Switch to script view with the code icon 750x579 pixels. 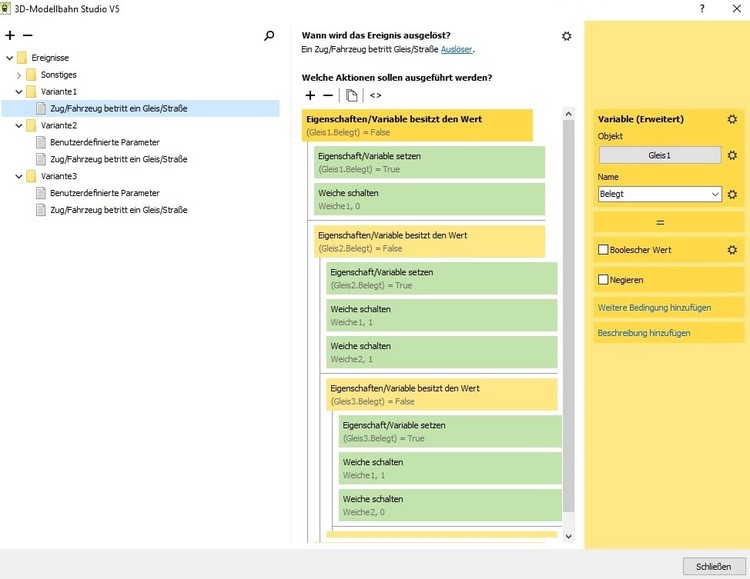[x=375, y=95]
